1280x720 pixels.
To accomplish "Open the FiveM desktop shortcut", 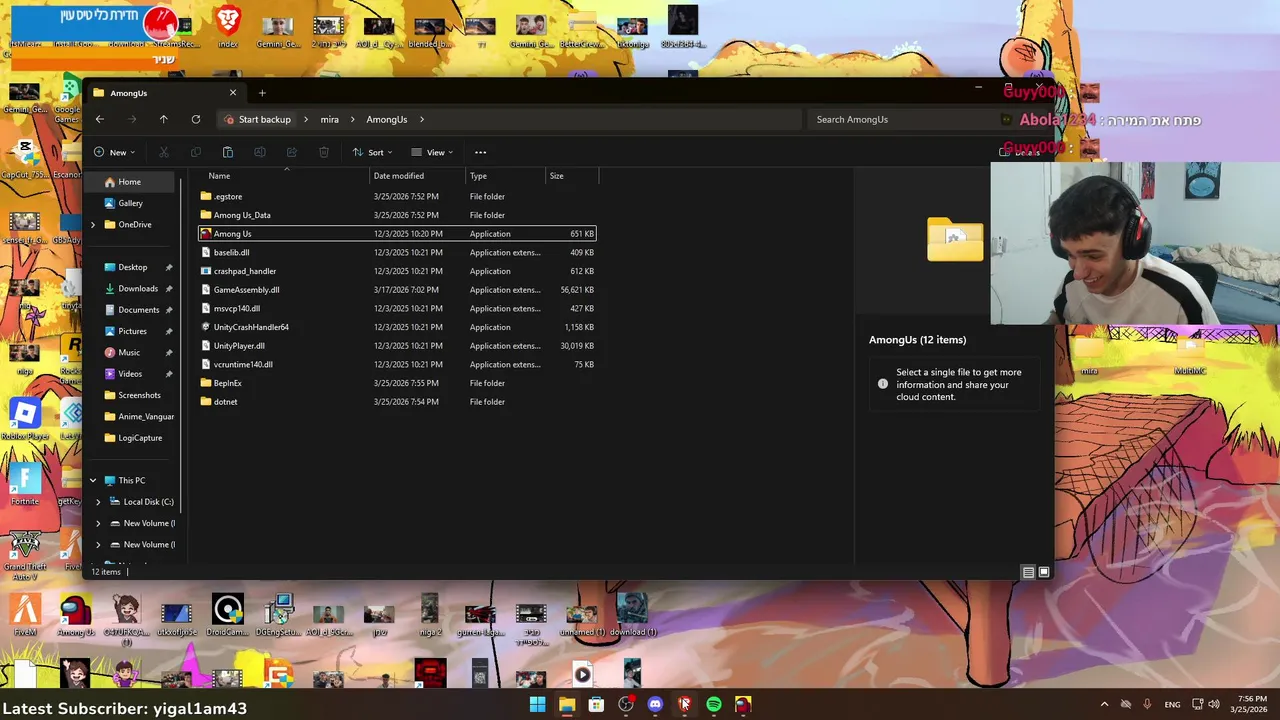I will [25, 614].
